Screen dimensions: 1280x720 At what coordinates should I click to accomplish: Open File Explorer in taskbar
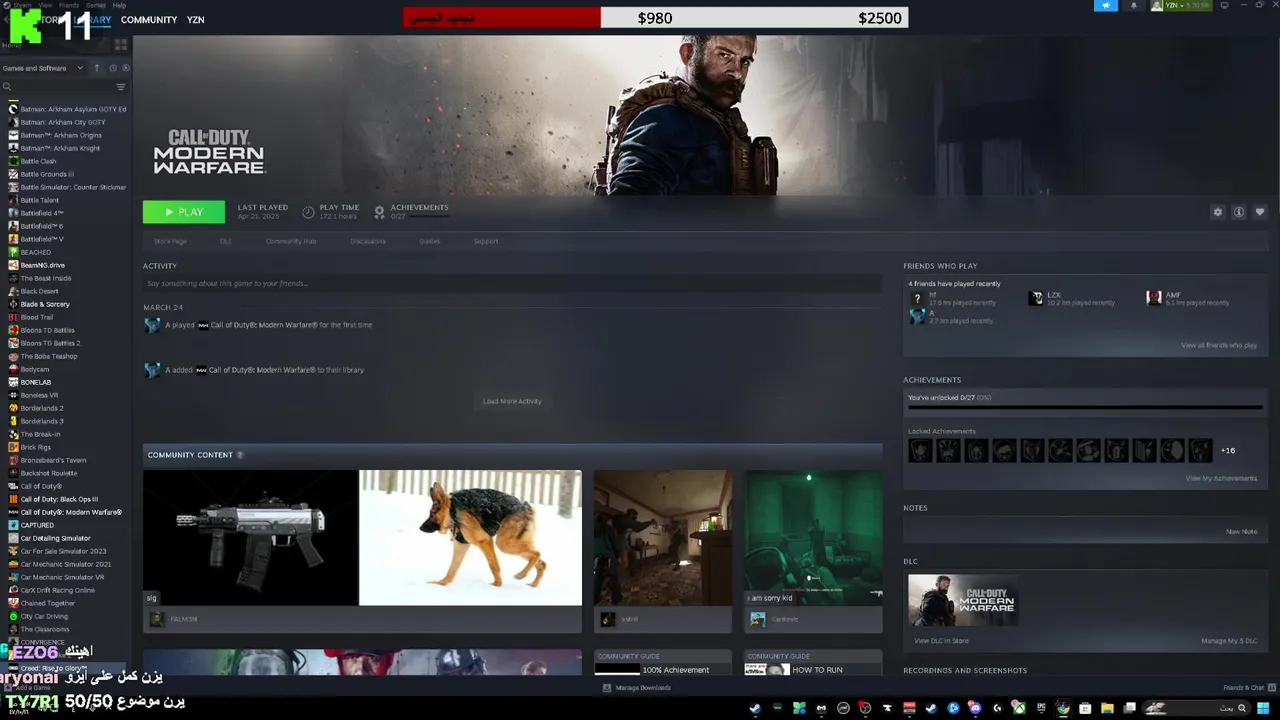[1108, 708]
